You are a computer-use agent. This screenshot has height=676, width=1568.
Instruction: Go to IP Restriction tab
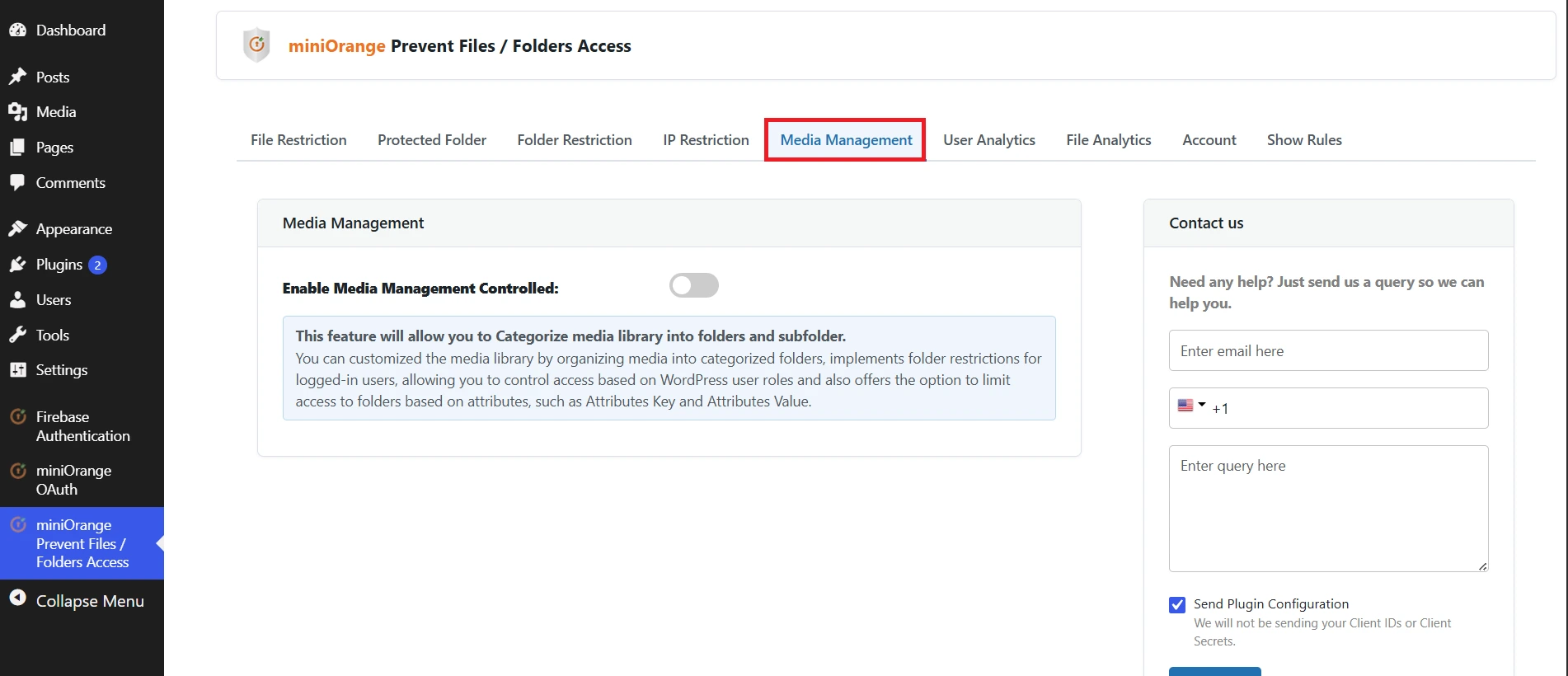[x=706, y=140]
